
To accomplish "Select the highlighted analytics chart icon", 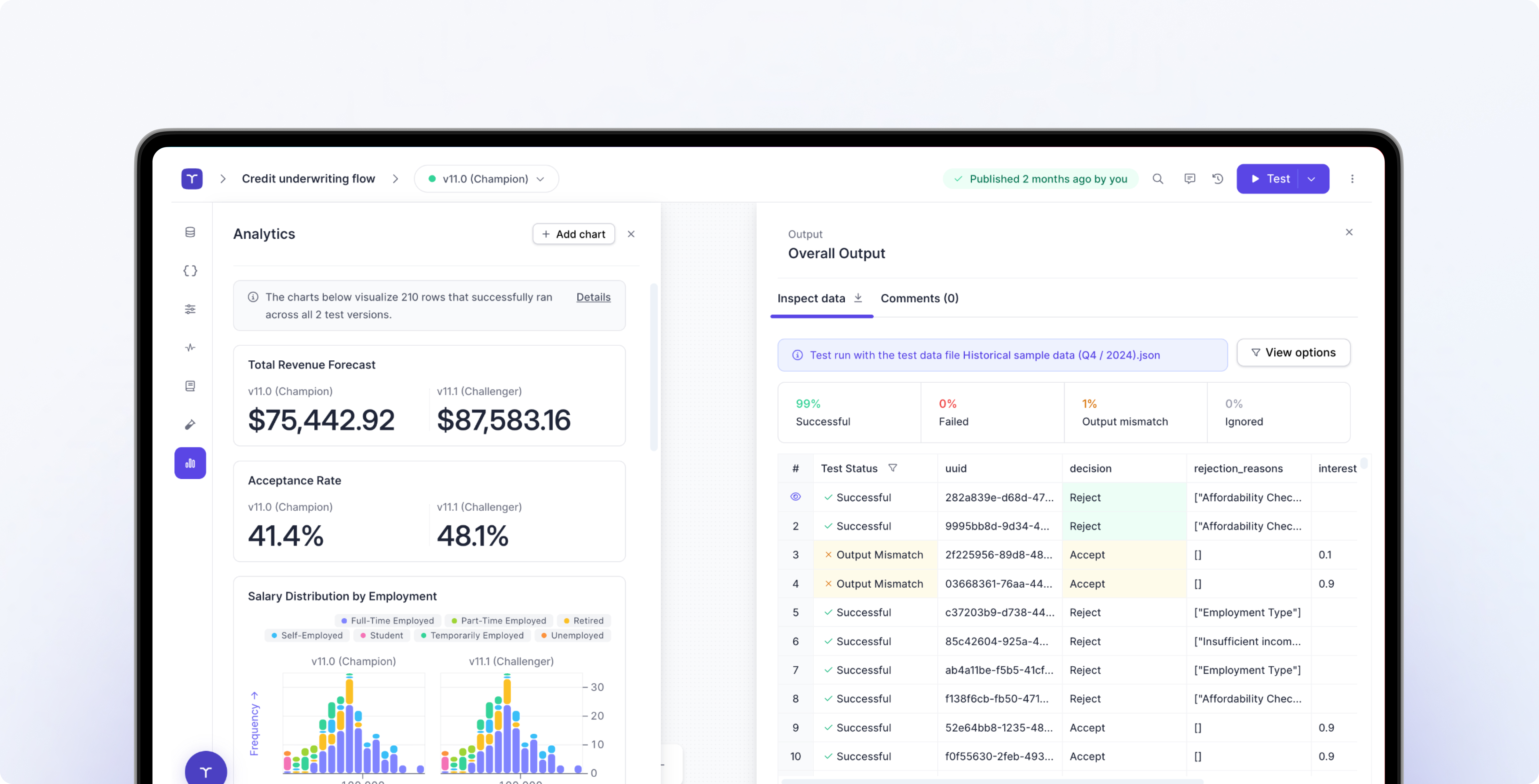I will (190, 463).
